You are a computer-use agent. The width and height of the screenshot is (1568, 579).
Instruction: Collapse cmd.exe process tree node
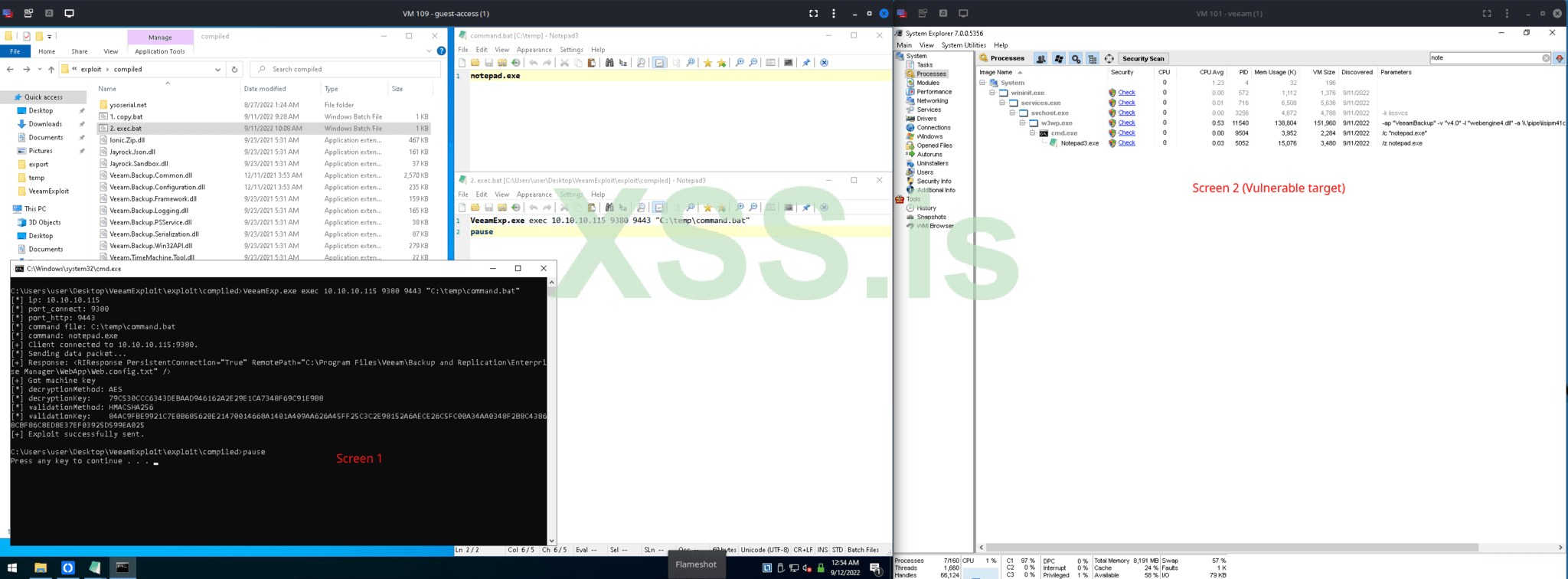point(1032,133)
